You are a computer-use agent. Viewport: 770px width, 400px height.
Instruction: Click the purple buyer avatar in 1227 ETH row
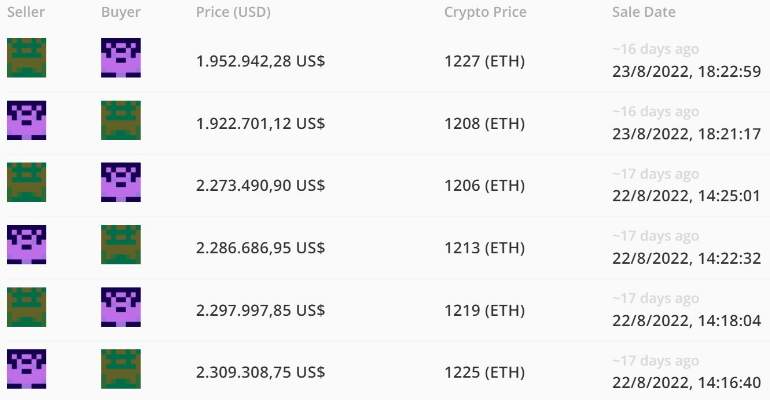pyautogui.click(x=121, y=58)
